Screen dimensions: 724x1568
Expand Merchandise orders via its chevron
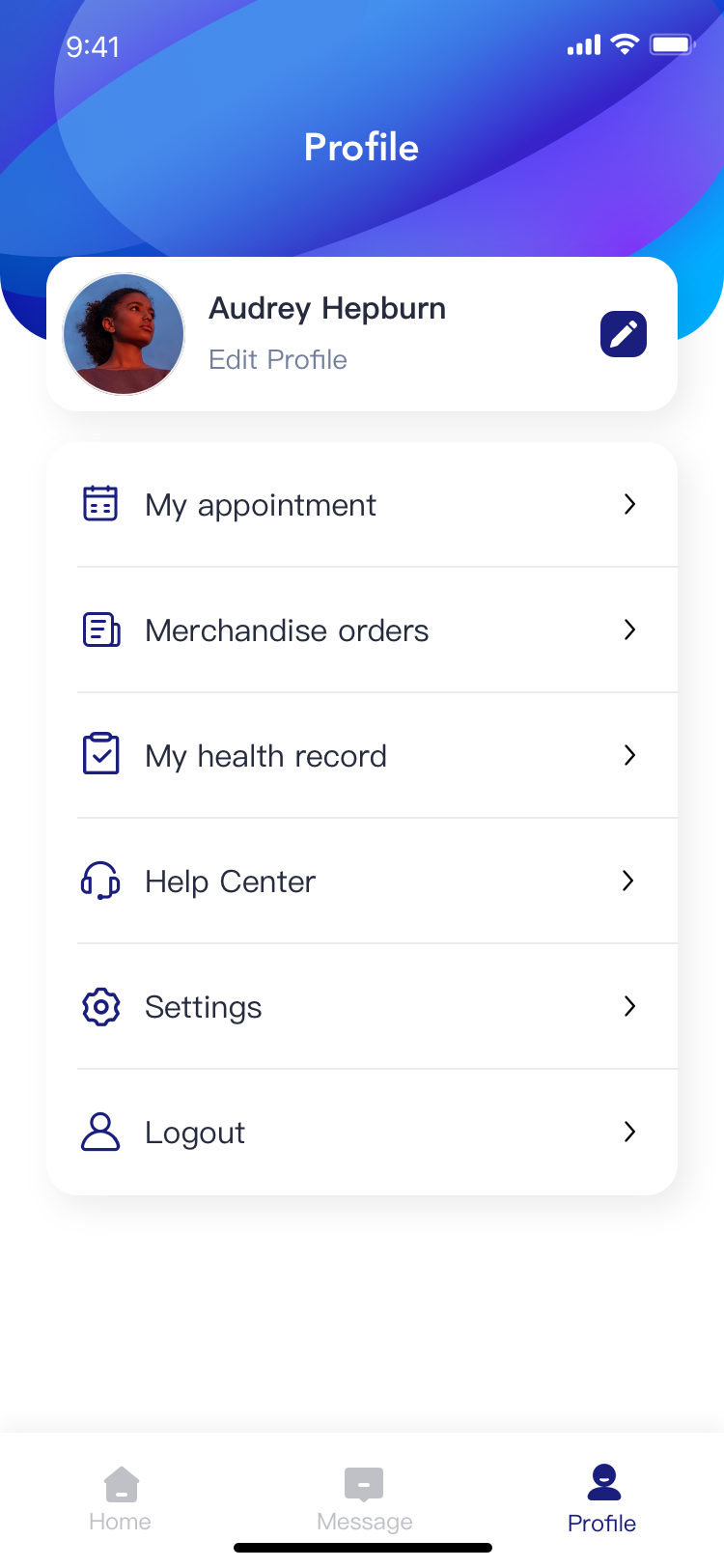[x=629, y=630]
